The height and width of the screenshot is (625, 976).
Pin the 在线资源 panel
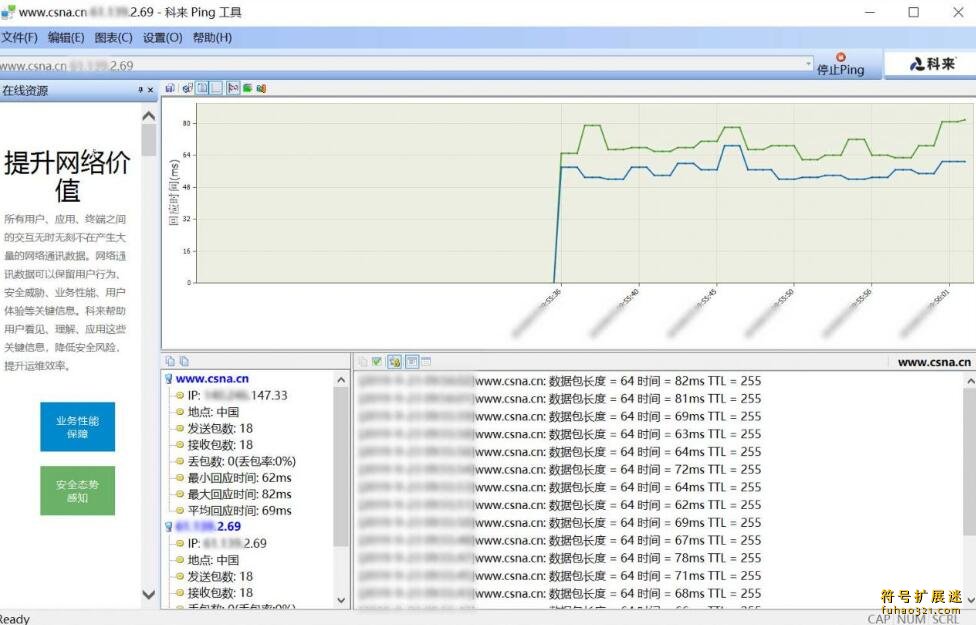(x=140, y=90)
